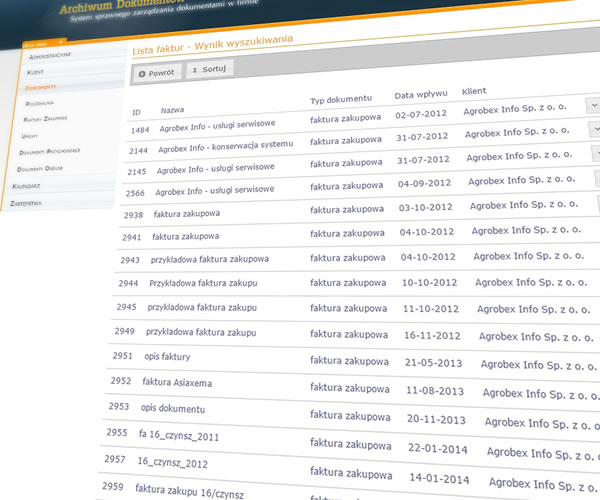Click the Klient column header
The image size is (600, 500).
click(x=474, y=91)
